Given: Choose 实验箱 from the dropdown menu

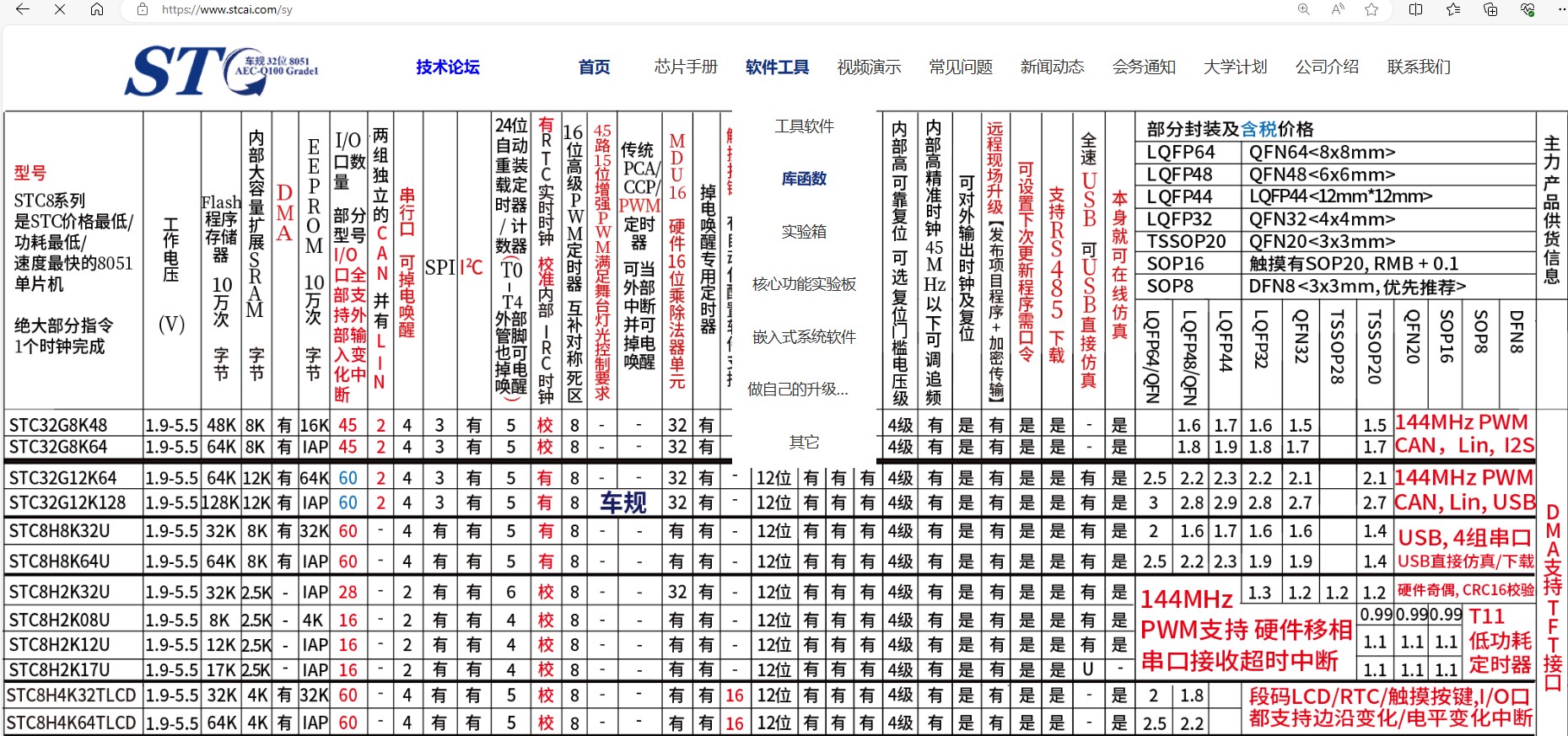Looking at the screenshot, I should click(805, 232).
